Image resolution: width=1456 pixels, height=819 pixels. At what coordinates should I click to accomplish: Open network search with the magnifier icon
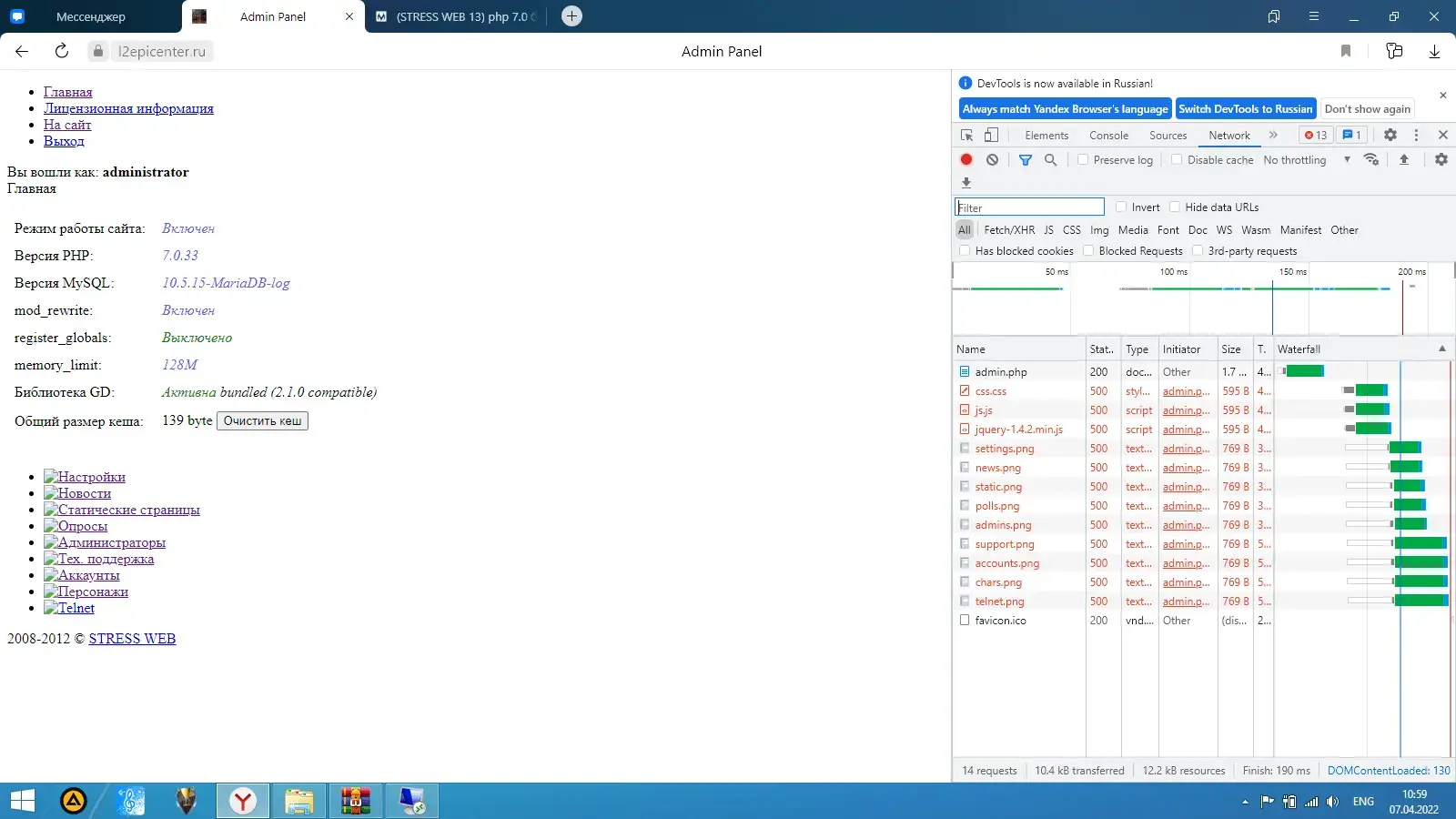[1050, 159]
